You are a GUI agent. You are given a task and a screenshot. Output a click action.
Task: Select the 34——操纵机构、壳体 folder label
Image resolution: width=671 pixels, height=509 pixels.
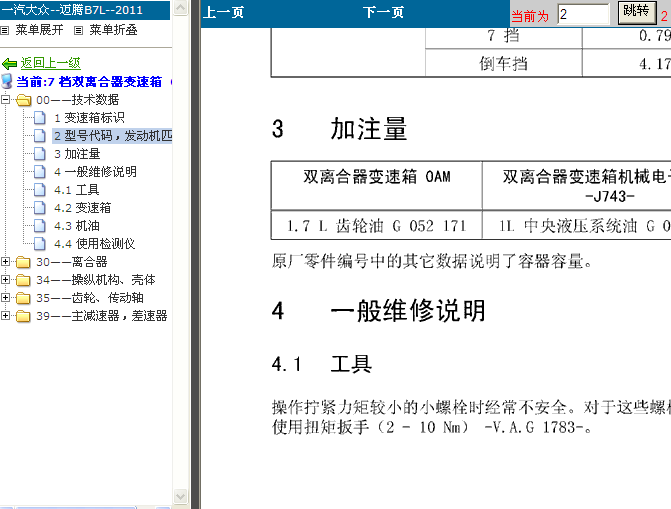[96, 280]
